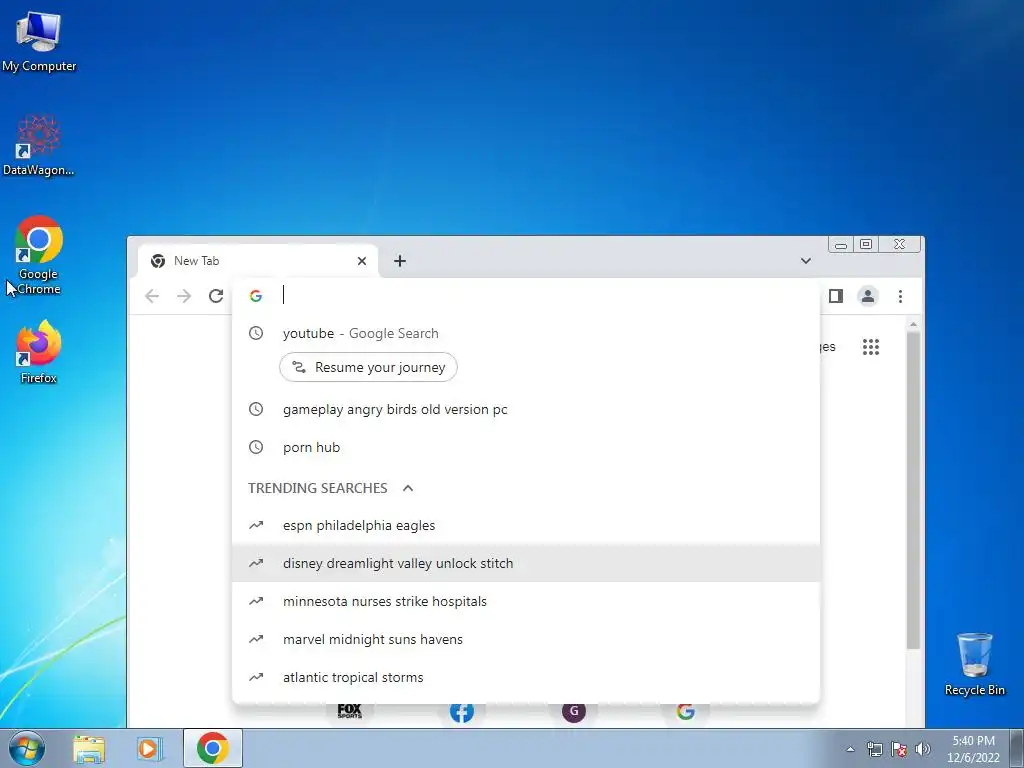This screenshot has height=768, width=1024.
Task: Open the Google apps grid
Action: point(871,347)
